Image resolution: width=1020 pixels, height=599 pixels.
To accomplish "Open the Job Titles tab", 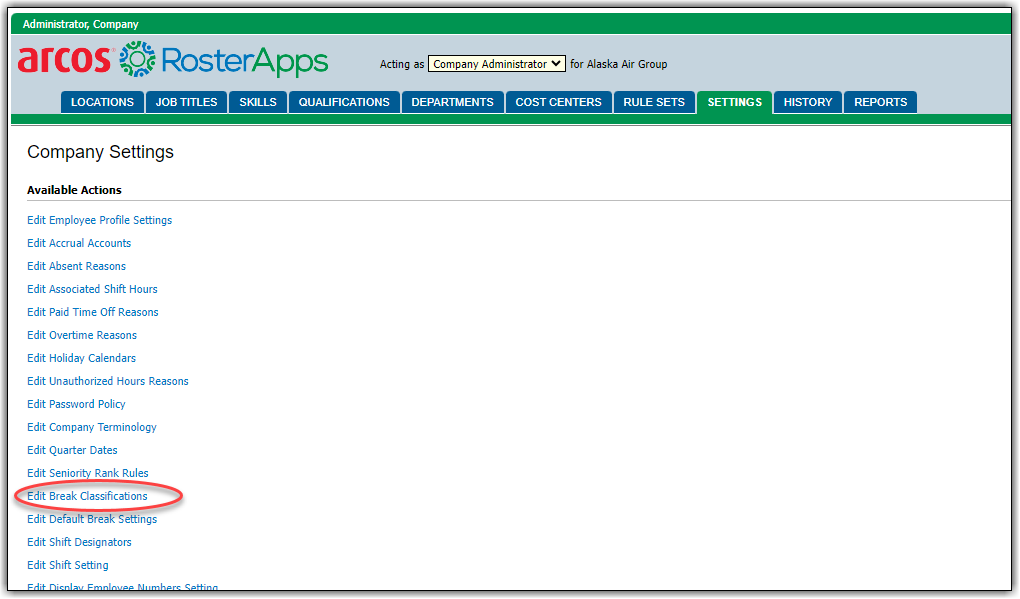I will click(186, 102).
